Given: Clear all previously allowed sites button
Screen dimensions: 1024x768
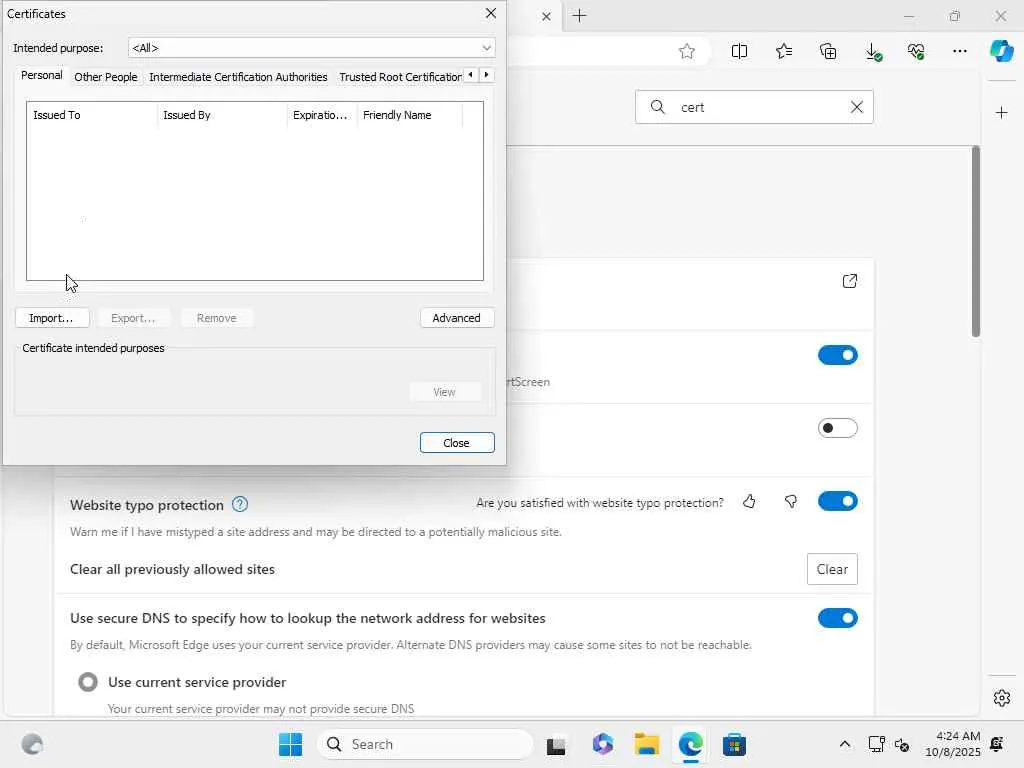Looking at the screenshot, I should [x=832, y=569].
